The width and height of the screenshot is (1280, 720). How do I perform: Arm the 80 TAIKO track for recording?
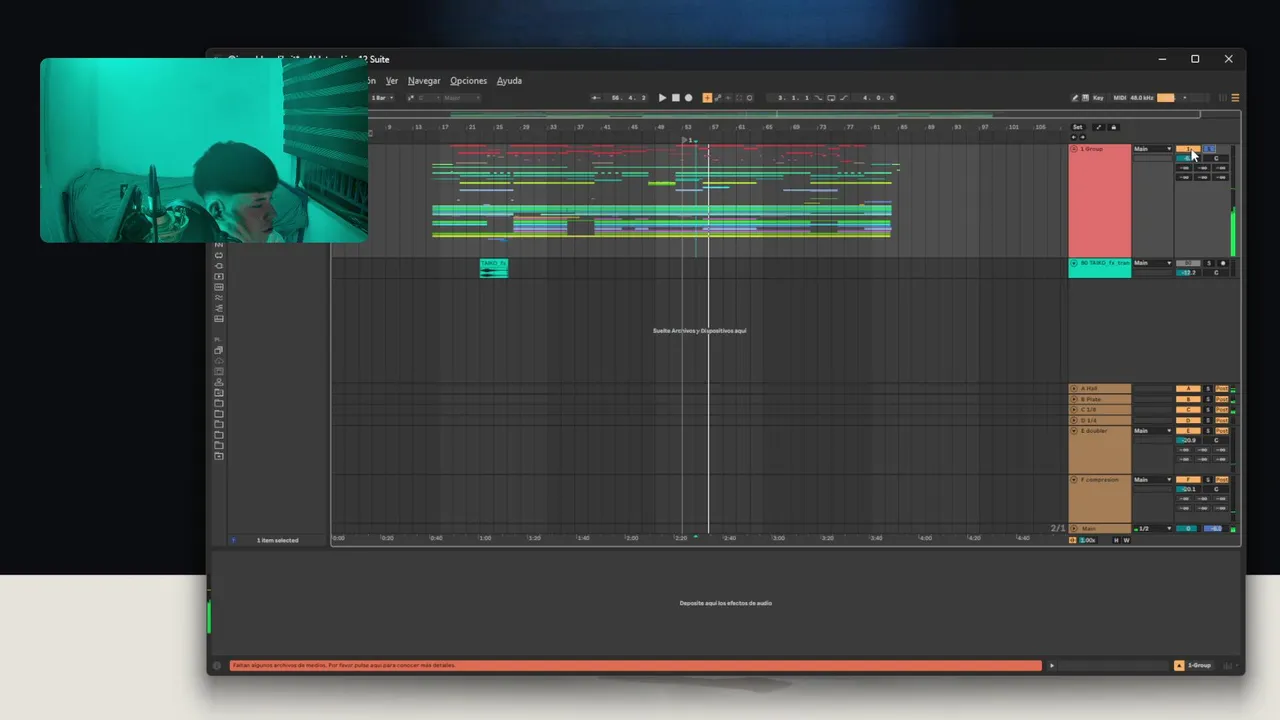coord(1223,263)
